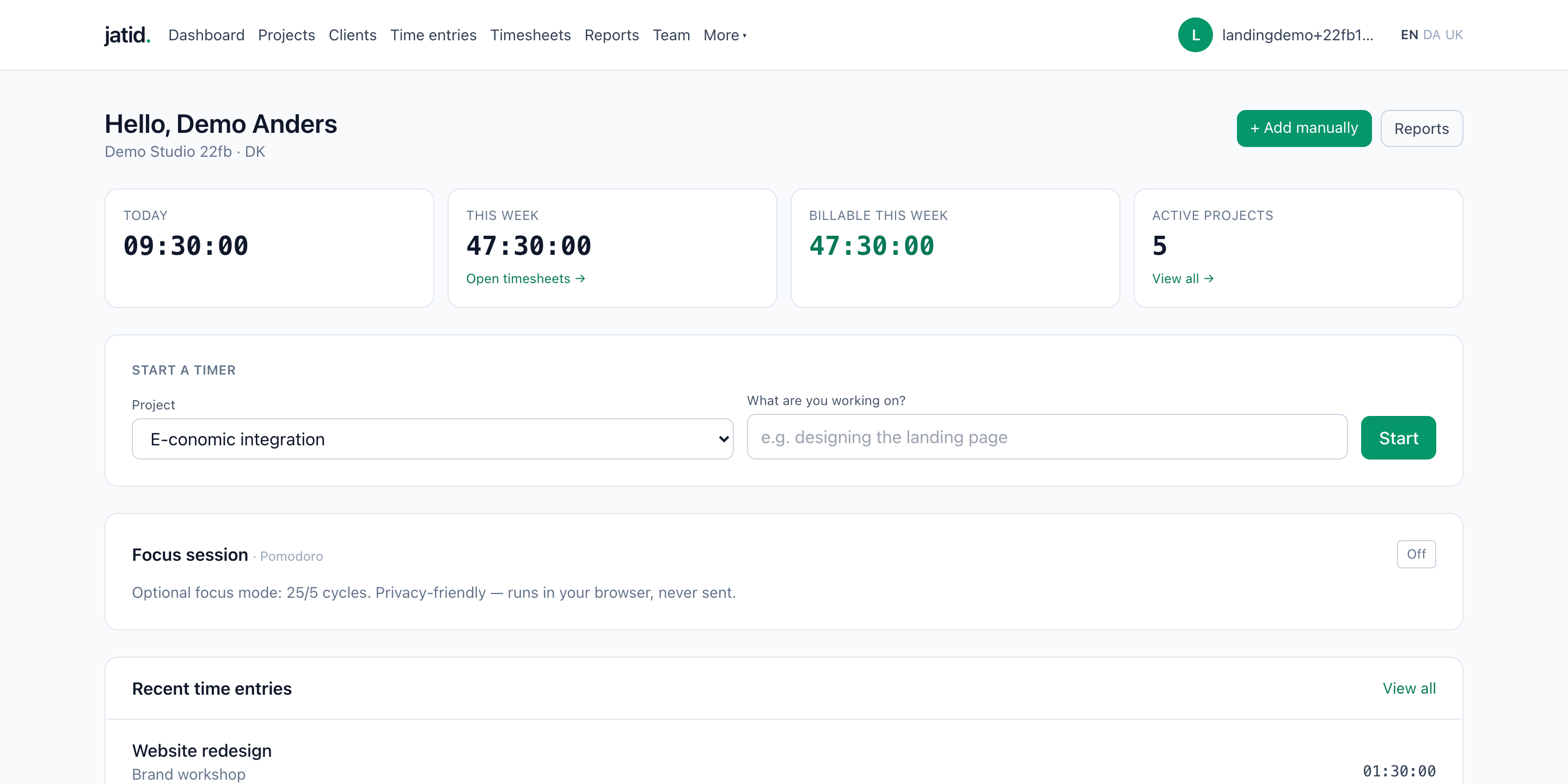Toggle the Focus session Off switch

click(x=1416, y=554)
